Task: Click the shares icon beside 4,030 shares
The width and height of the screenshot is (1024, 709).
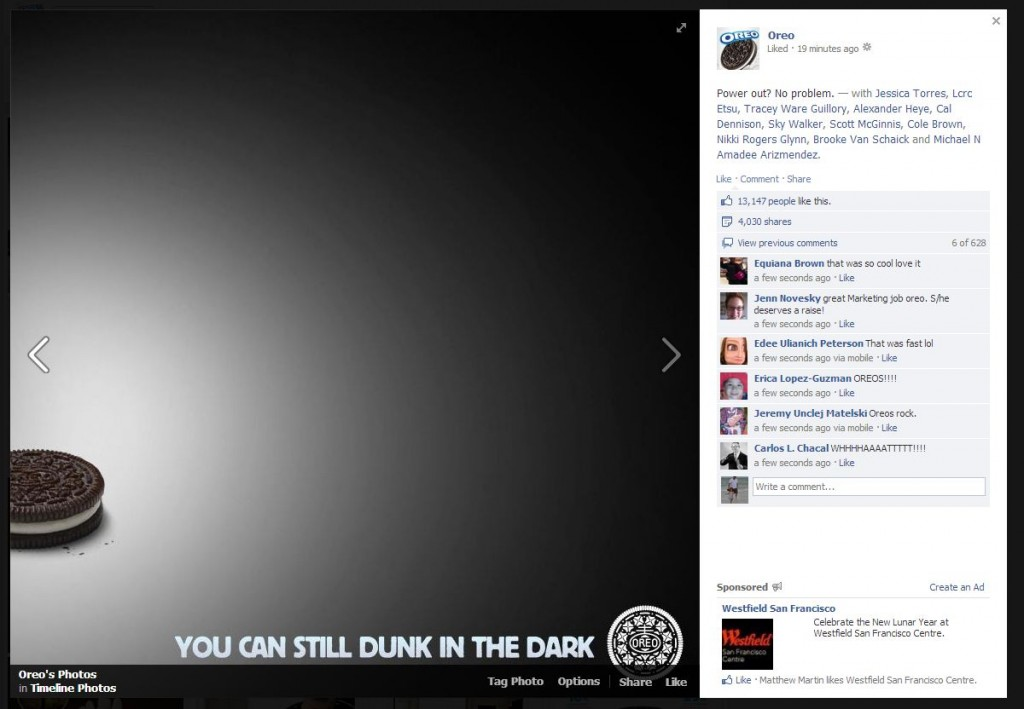Action: click(x=727, y=222)
